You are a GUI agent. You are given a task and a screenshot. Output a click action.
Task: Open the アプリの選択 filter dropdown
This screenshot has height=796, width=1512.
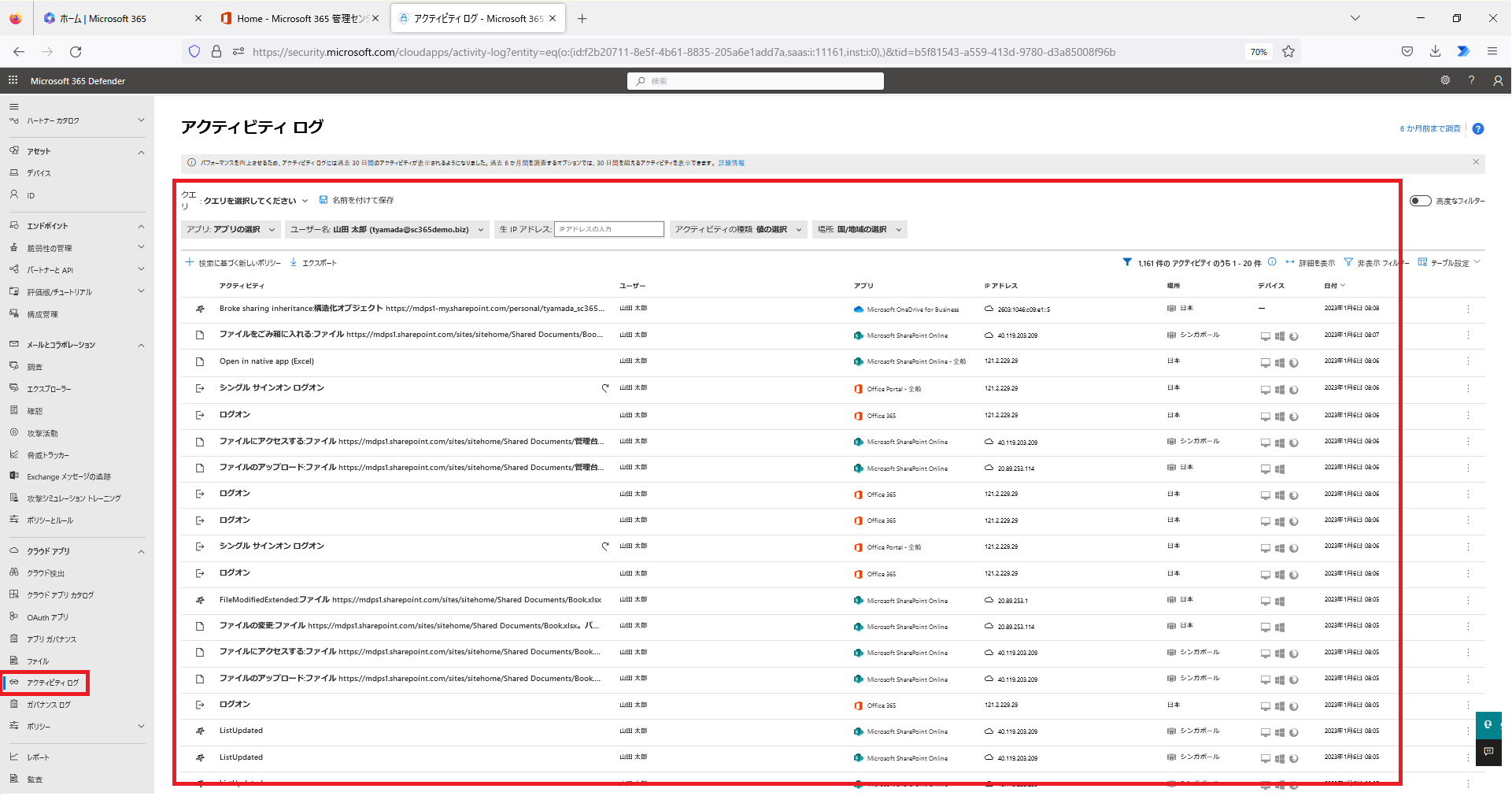(231, 229)
